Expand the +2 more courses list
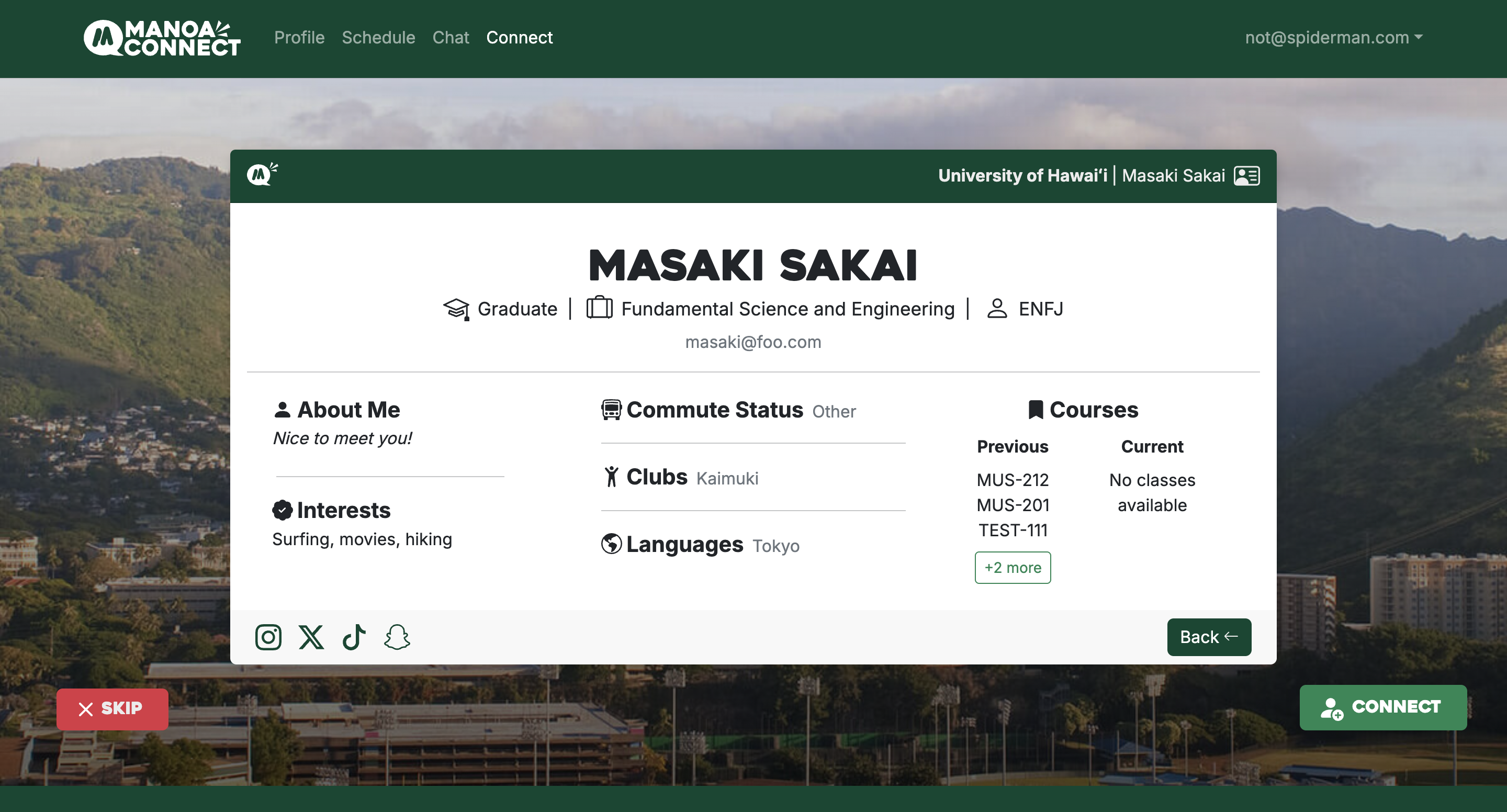Screen dimensions: 1507x812 (1012, 568)
